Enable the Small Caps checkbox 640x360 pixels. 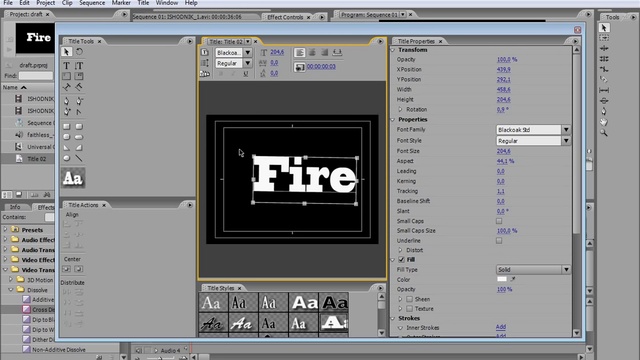tap(499, 221)
